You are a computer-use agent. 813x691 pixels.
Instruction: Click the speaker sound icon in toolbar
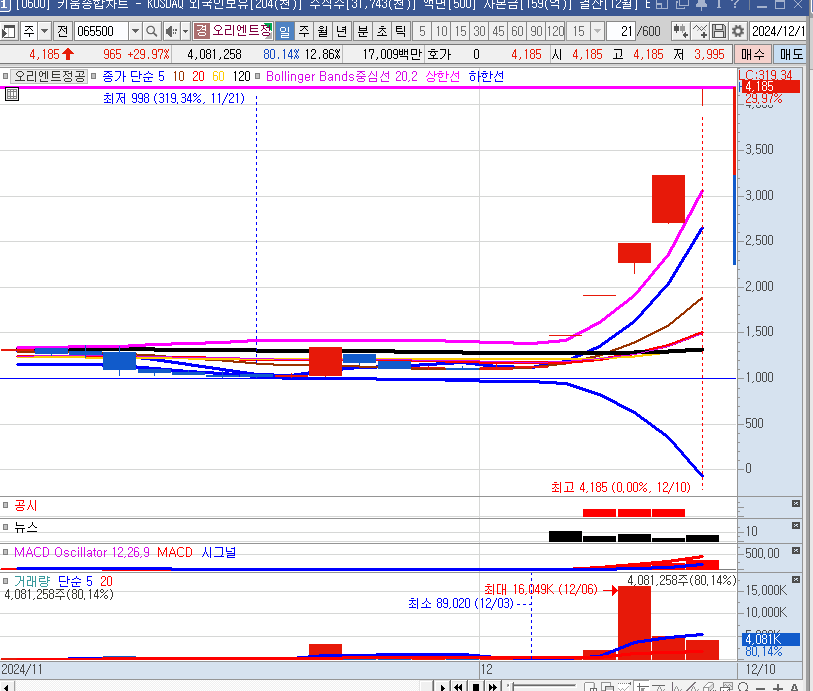172,31
